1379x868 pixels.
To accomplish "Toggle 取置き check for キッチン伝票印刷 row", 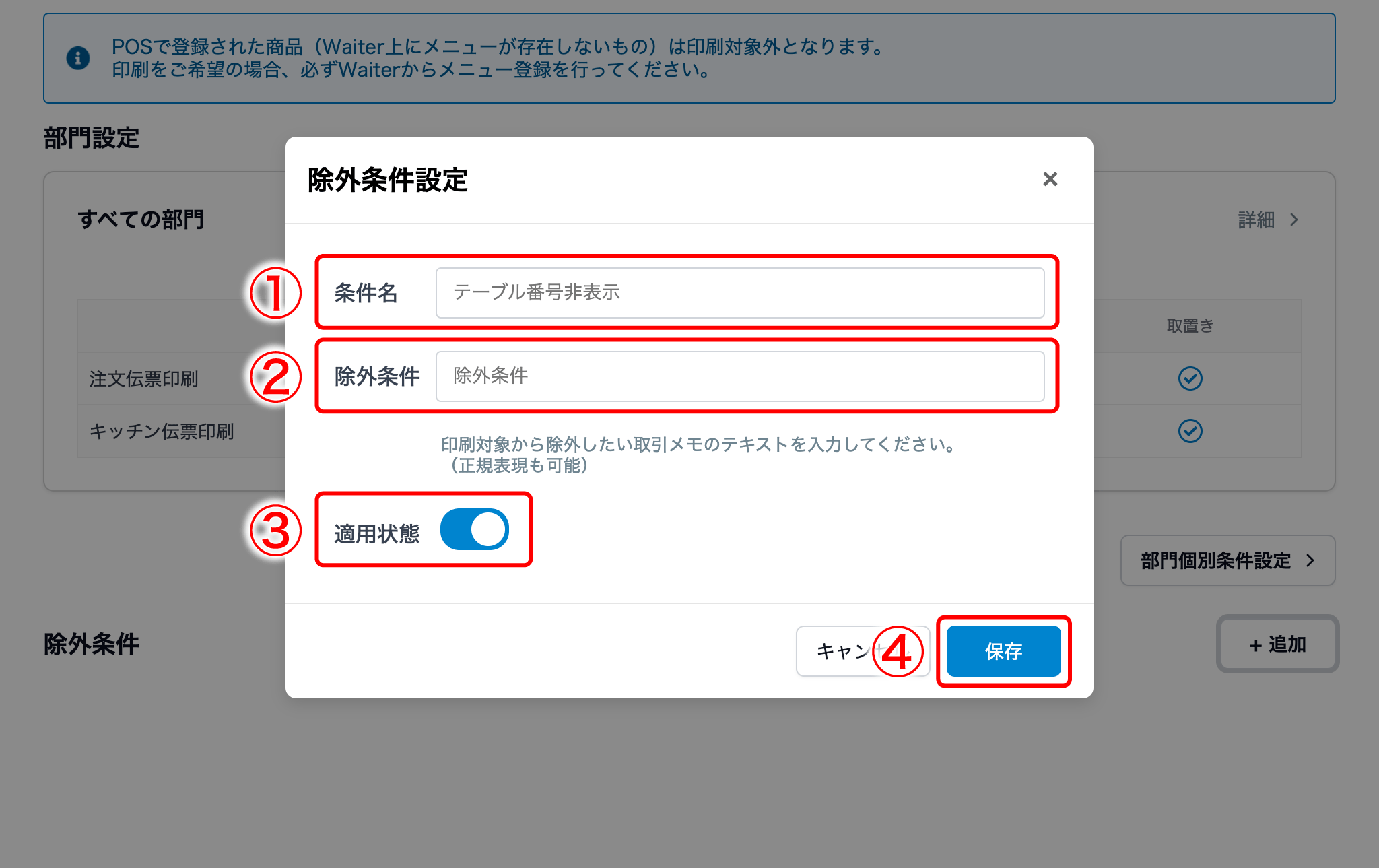I will click(x=1190, y=431).
